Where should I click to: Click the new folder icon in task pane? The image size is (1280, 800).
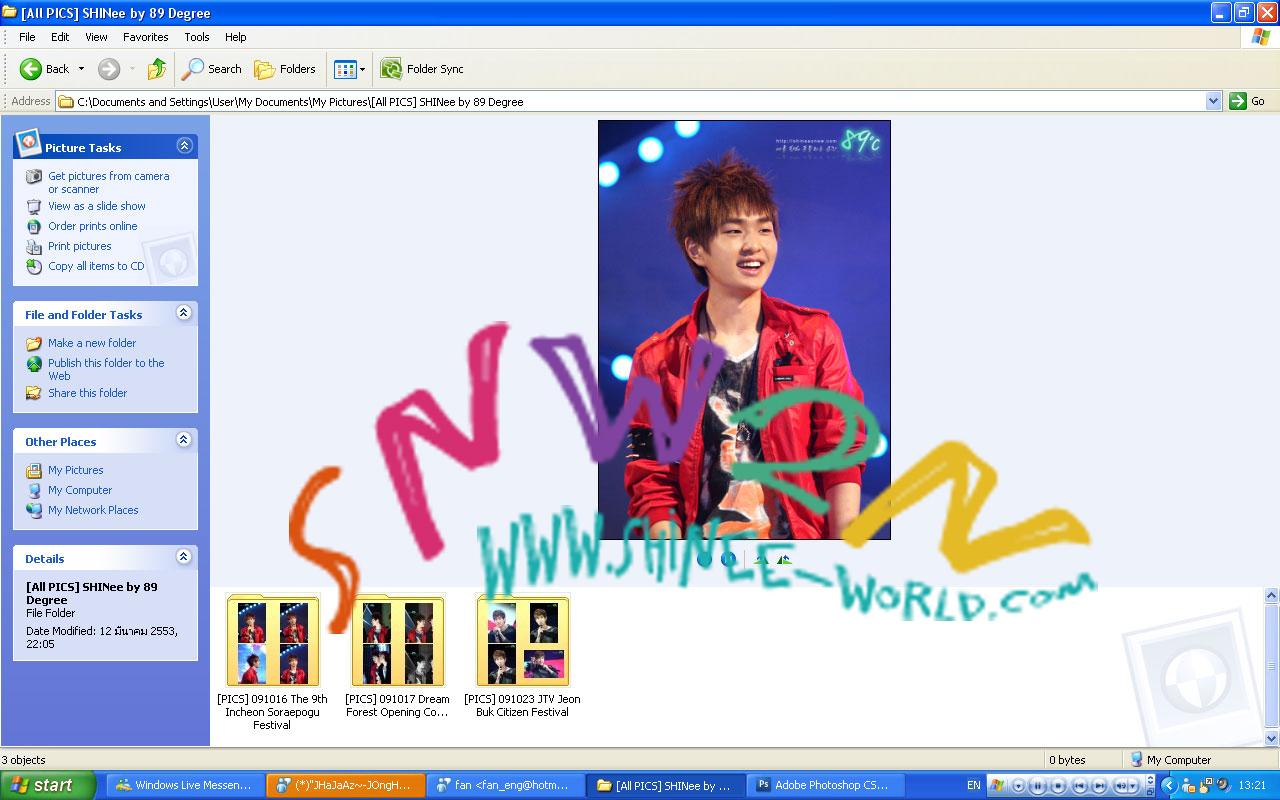(x=34, y=343)
